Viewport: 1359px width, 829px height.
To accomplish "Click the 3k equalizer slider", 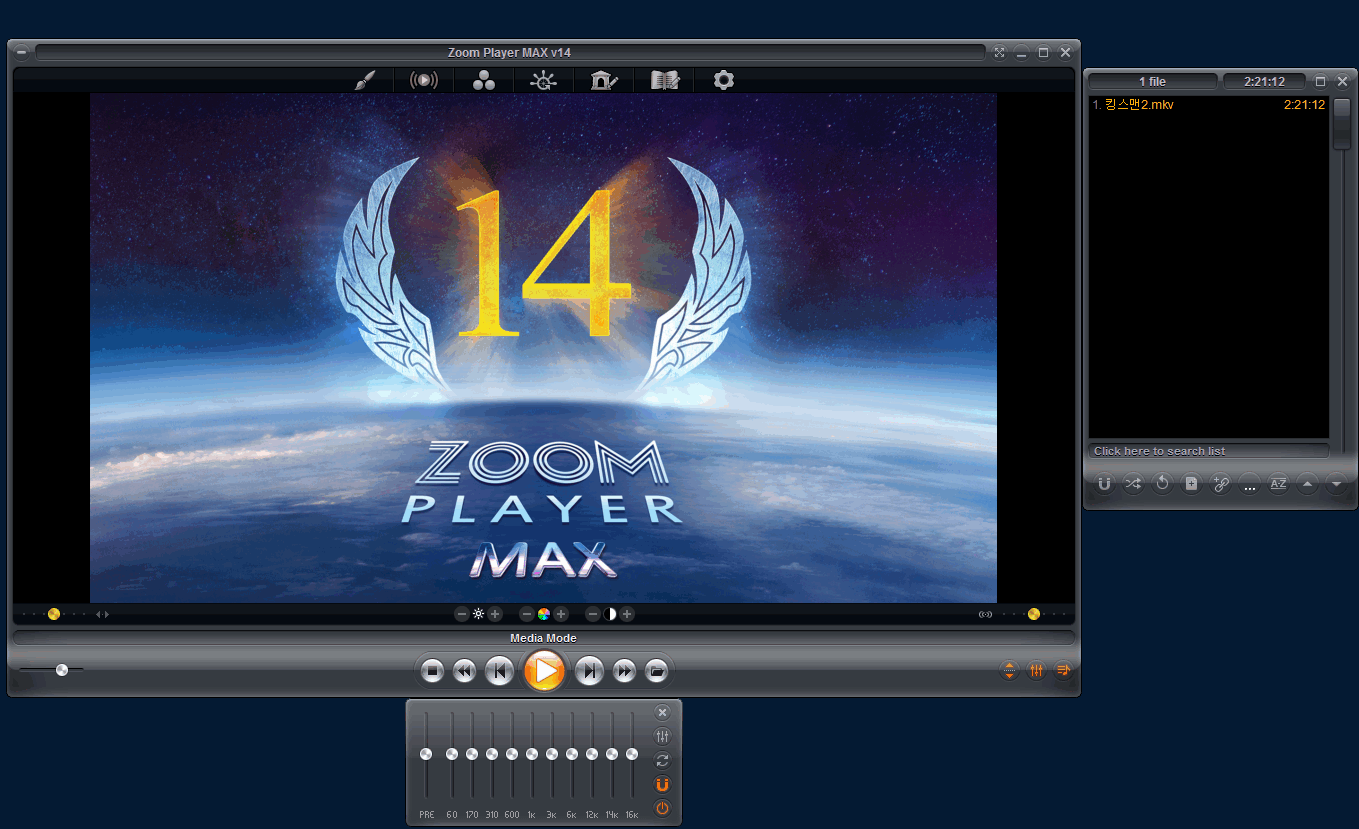I will click(552, 754).
